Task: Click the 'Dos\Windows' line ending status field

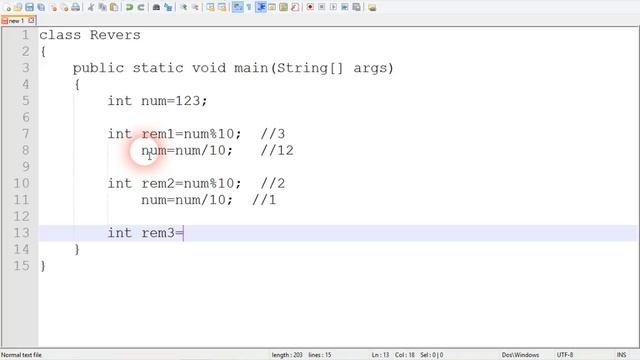Action: click(x=520, y=355)
